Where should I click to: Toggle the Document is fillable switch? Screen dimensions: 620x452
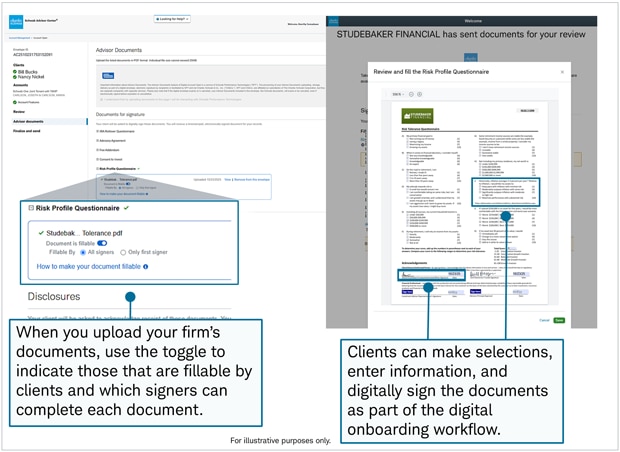coord(102,242)
